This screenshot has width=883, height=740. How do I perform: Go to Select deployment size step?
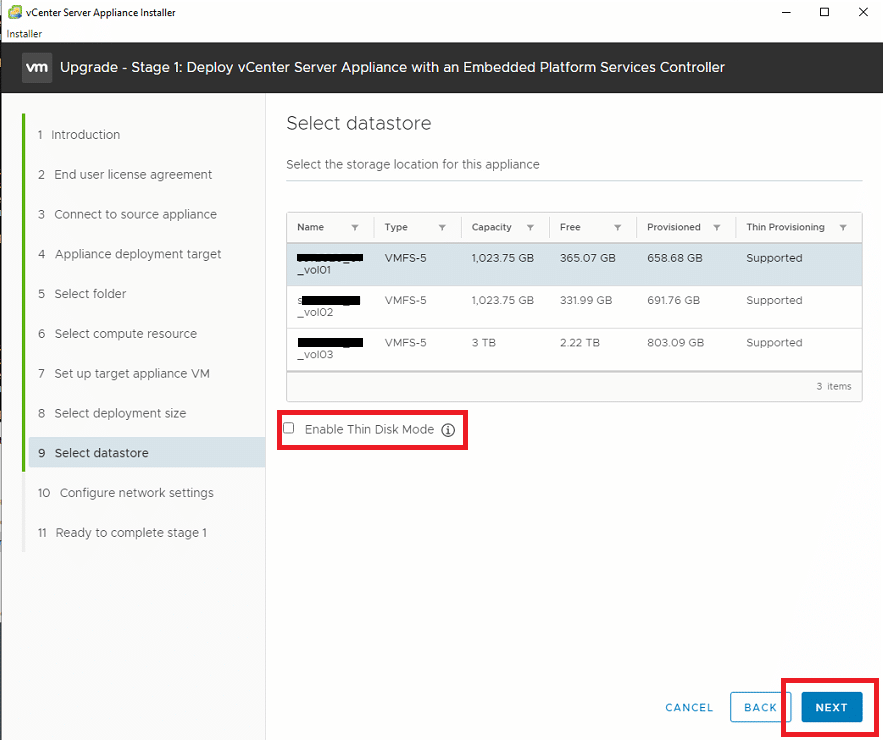point(112,413)
